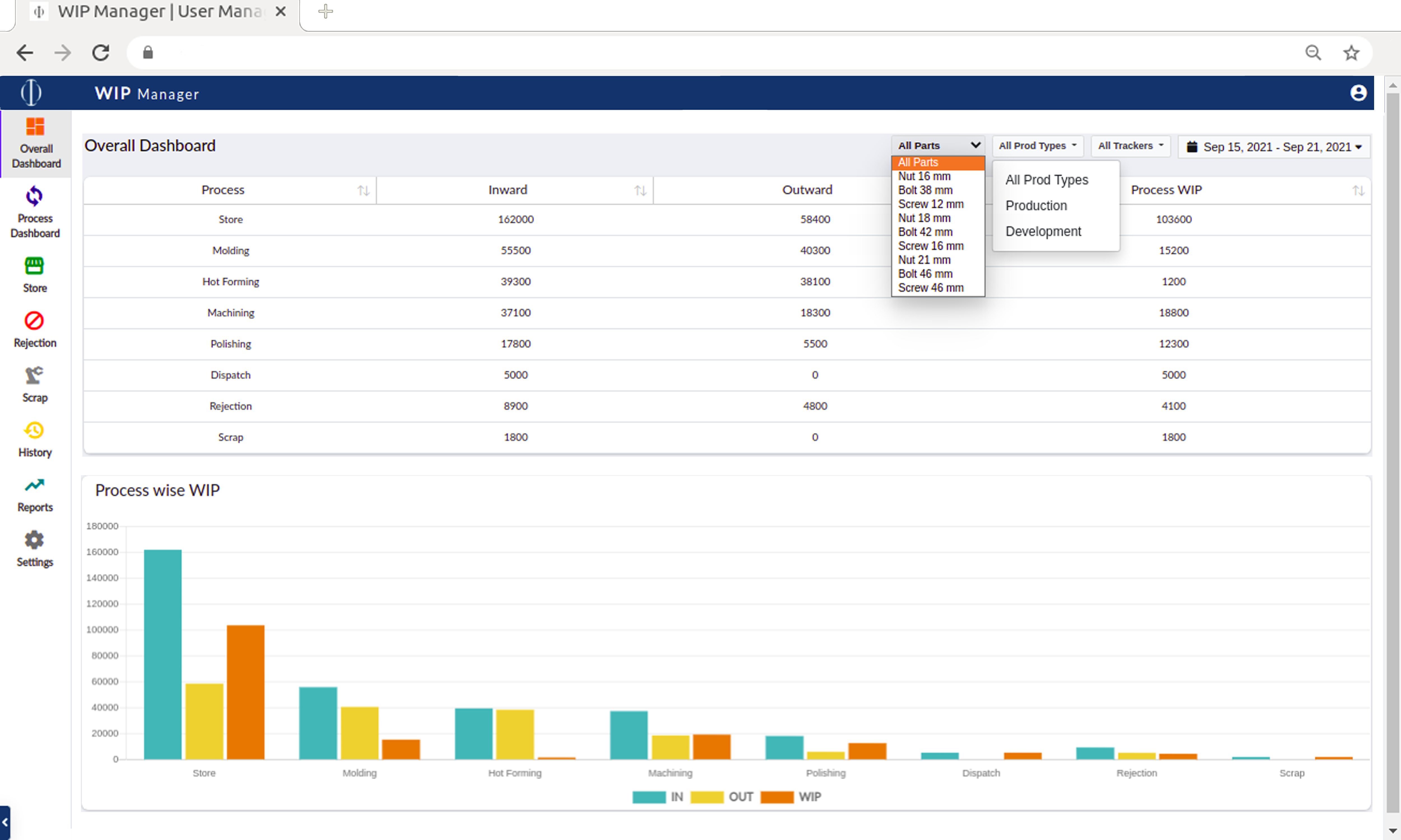Choose Production from prod types menu

pyautogui.click(x=1036, y=206)
